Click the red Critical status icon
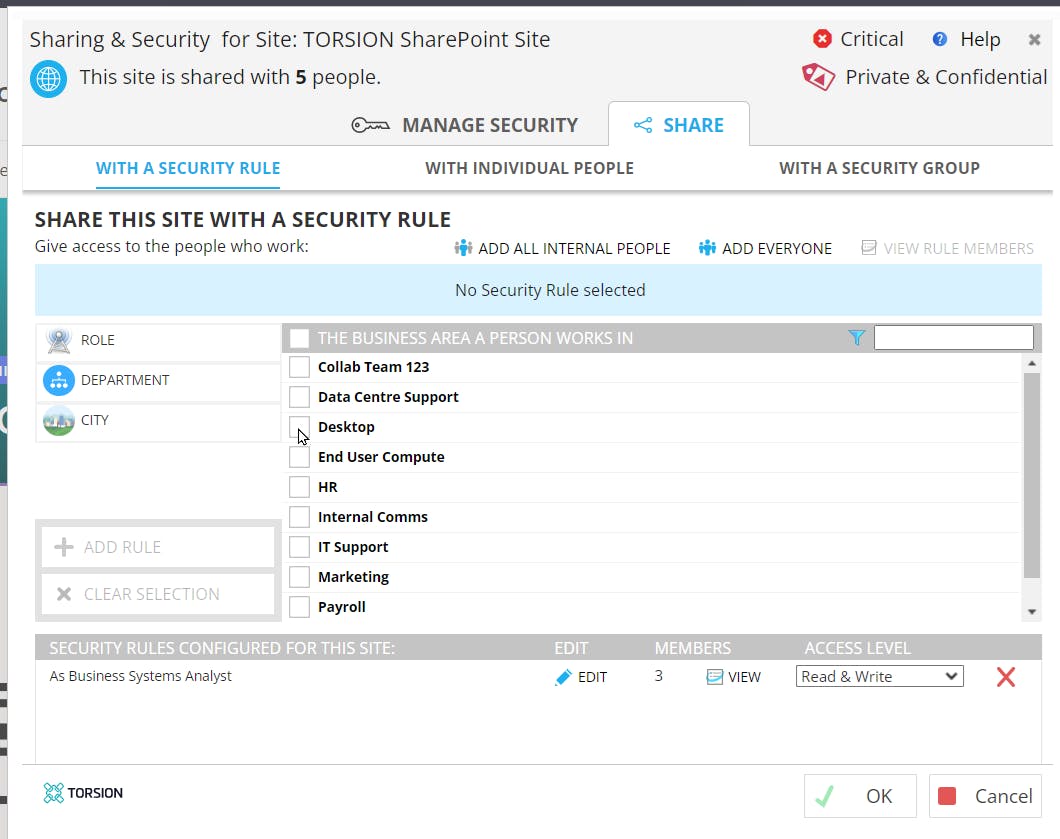Screen dimensions: 1060x839 (x=822, y=39)
